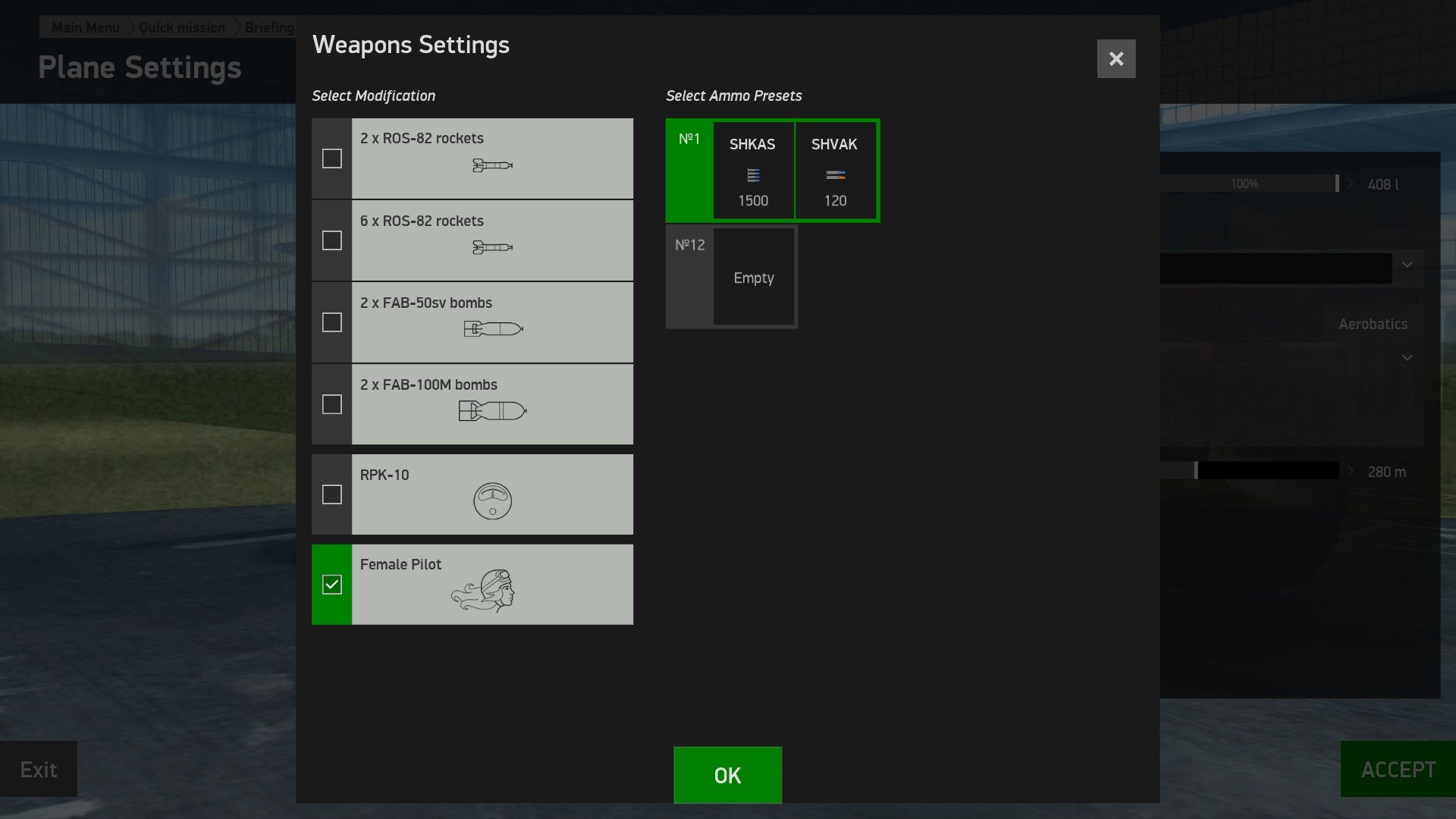Uncheck the Female Pilot checkbox
This screenshot has width=1456, height=819.
click(331, 585)
